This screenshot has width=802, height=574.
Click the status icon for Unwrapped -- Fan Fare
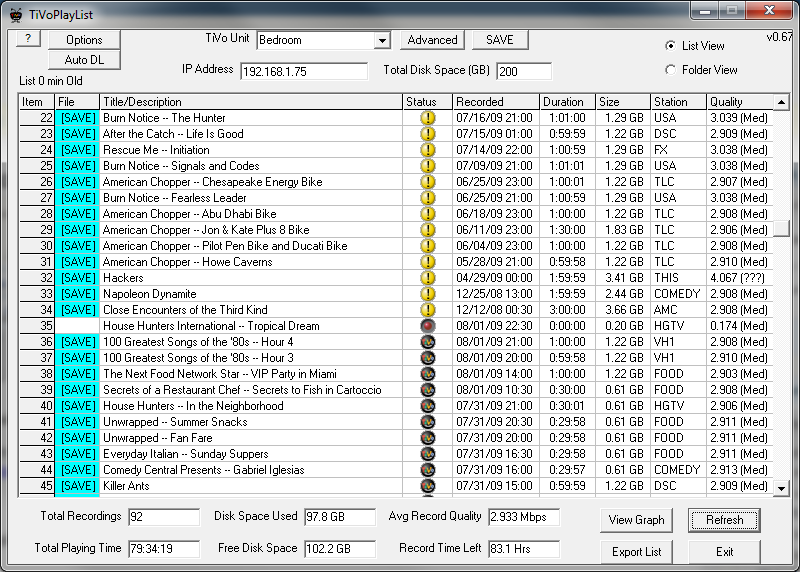click(428, 438)
